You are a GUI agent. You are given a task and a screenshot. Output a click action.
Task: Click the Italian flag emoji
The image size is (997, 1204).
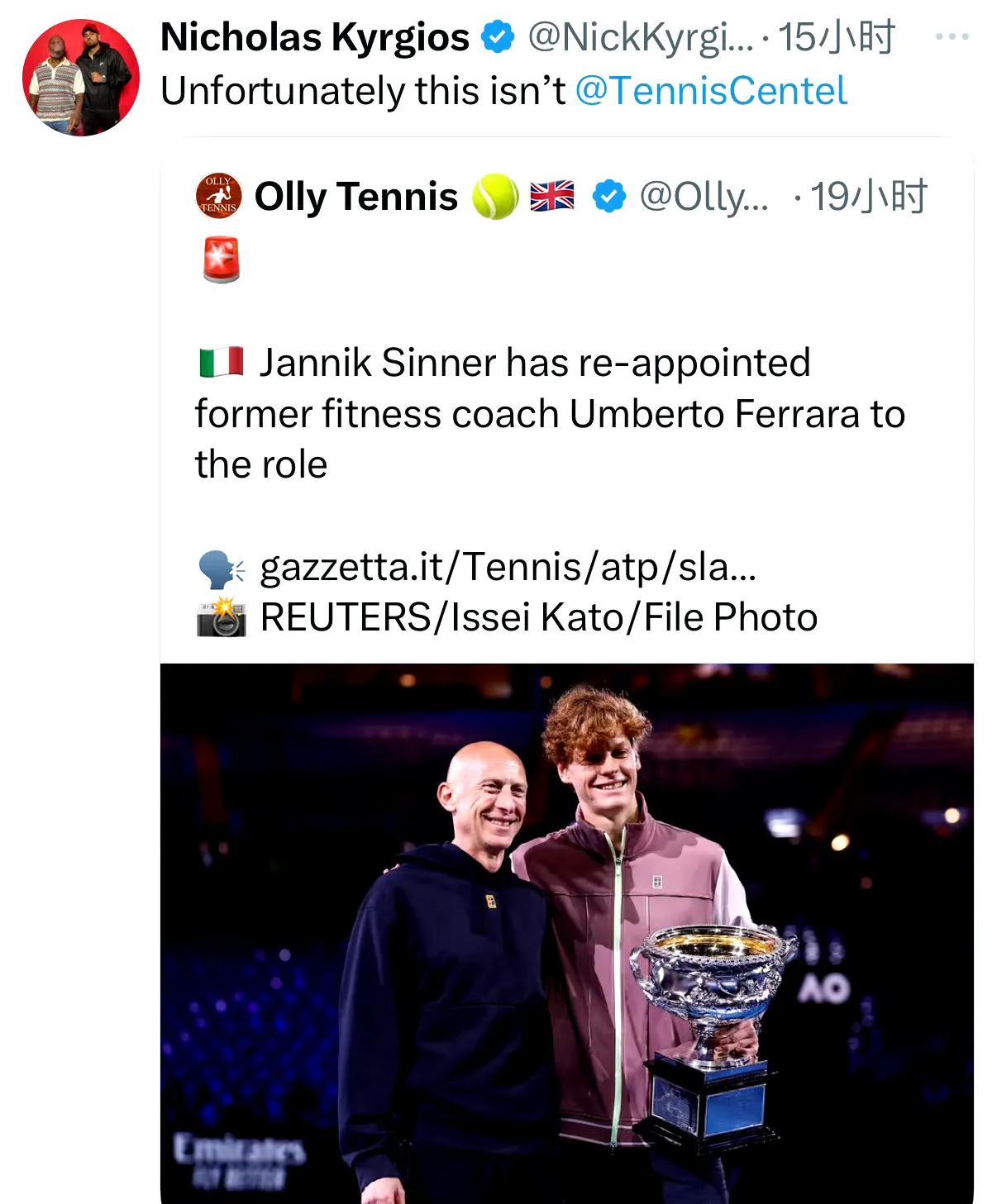coord(221,363)
